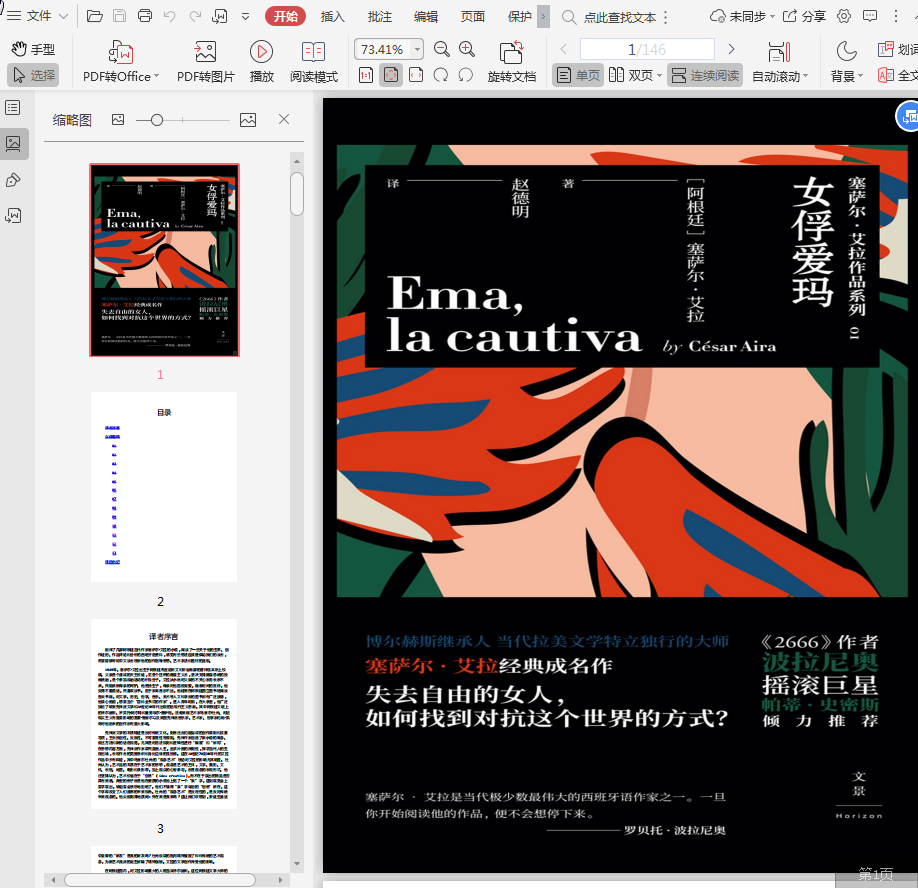918x888 pixels.
Task: Switch to 双页 double page view
Action: (x=631, y=75)
